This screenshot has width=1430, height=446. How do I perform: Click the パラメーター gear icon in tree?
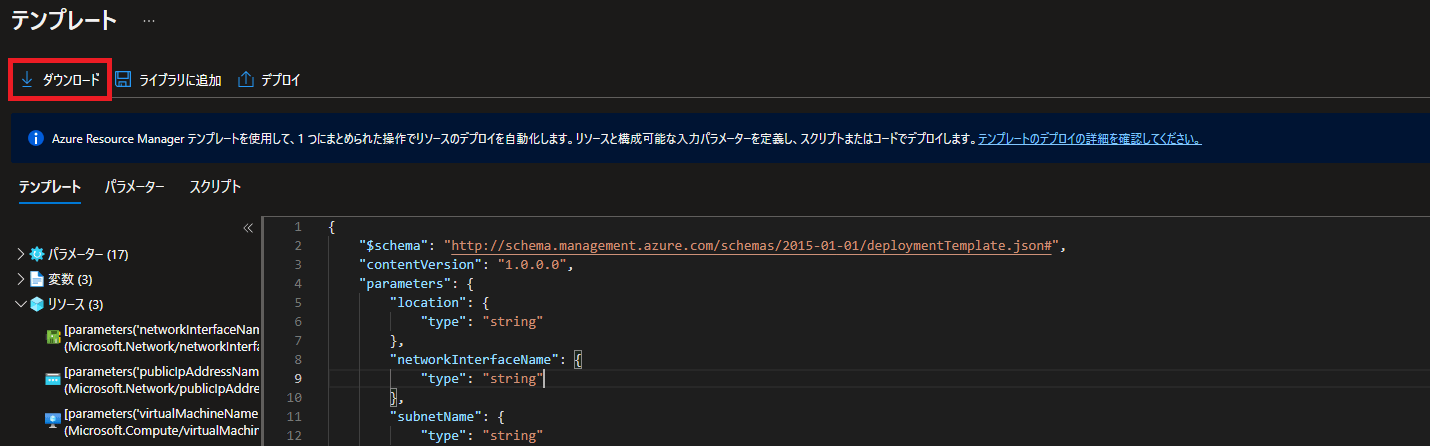click(x=37, y=254)
